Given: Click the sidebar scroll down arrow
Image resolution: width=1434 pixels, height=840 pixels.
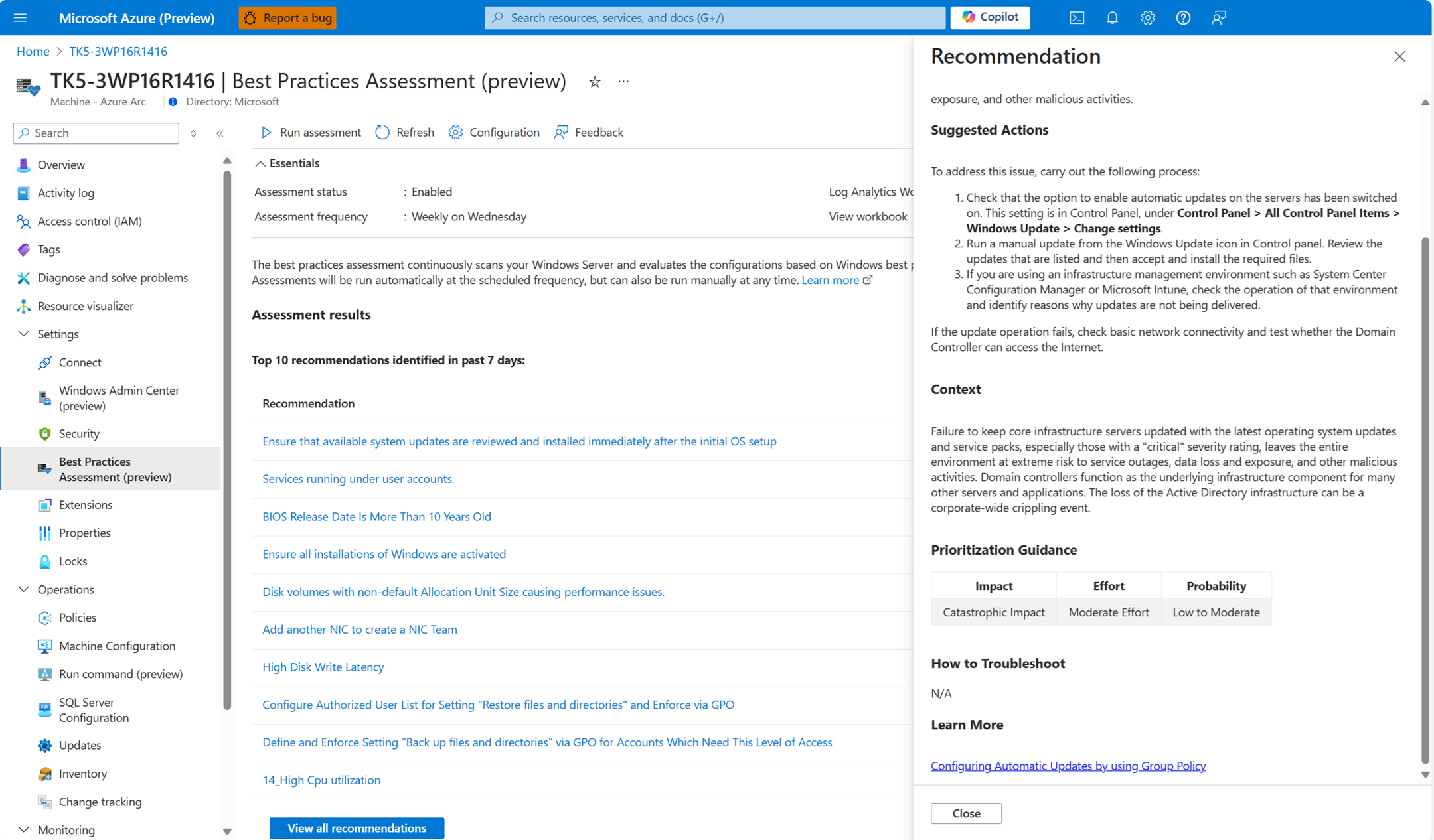Looking at the screenshot, I should tap(227, 831).
